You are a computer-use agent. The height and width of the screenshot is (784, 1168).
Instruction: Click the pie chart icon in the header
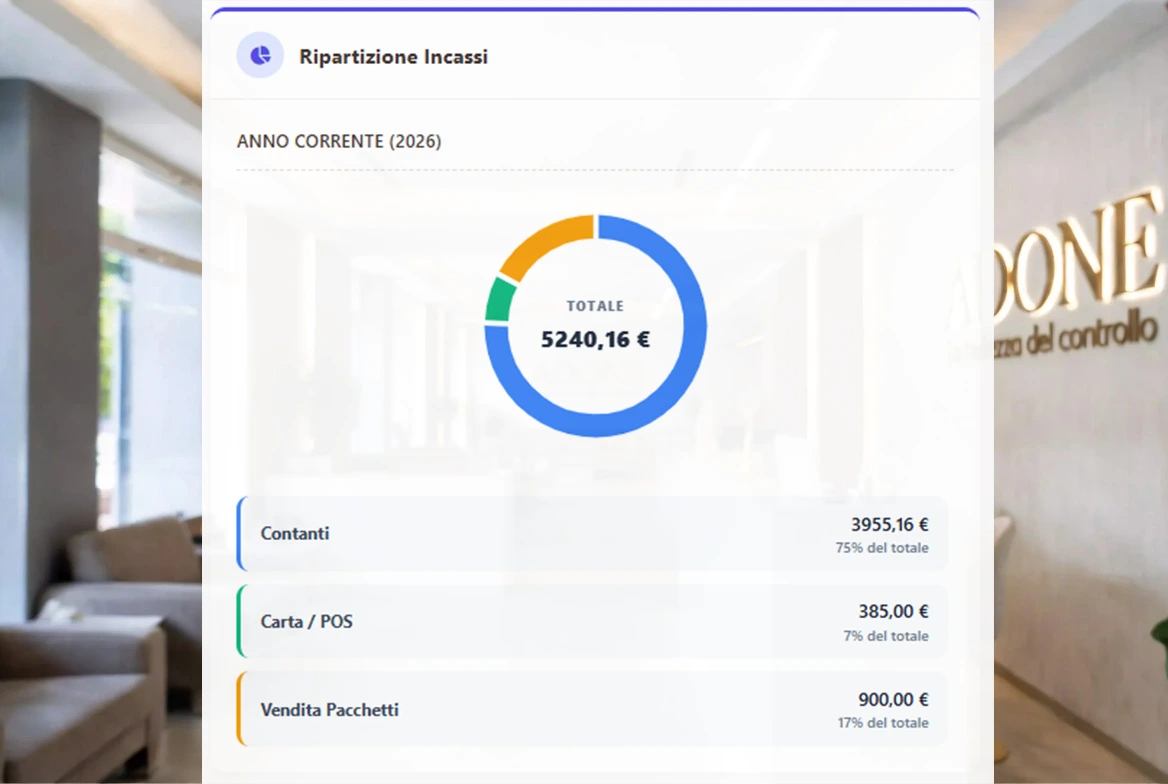pos(260,56)
